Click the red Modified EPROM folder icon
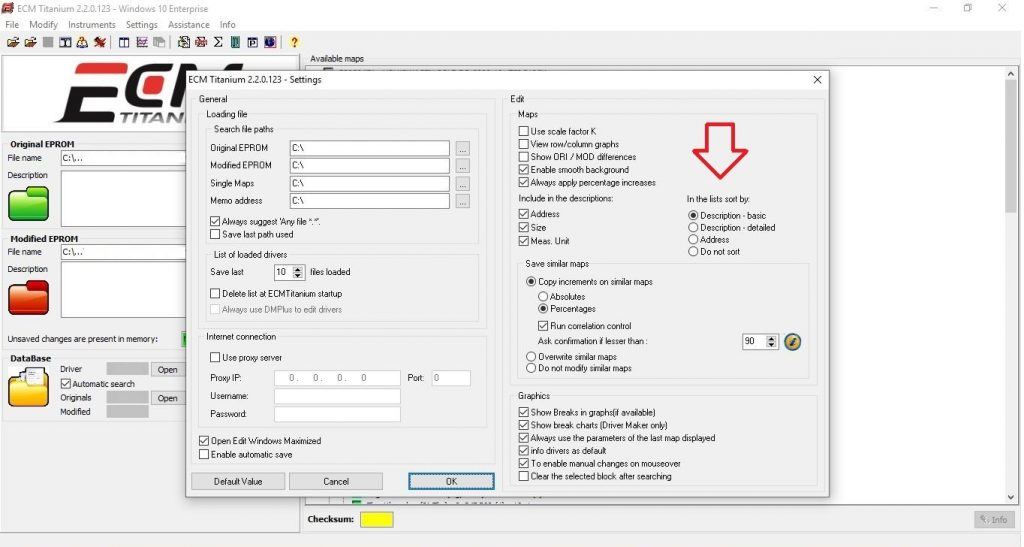This screenshot has width=1024, height=547. click(x=28, y=298)
